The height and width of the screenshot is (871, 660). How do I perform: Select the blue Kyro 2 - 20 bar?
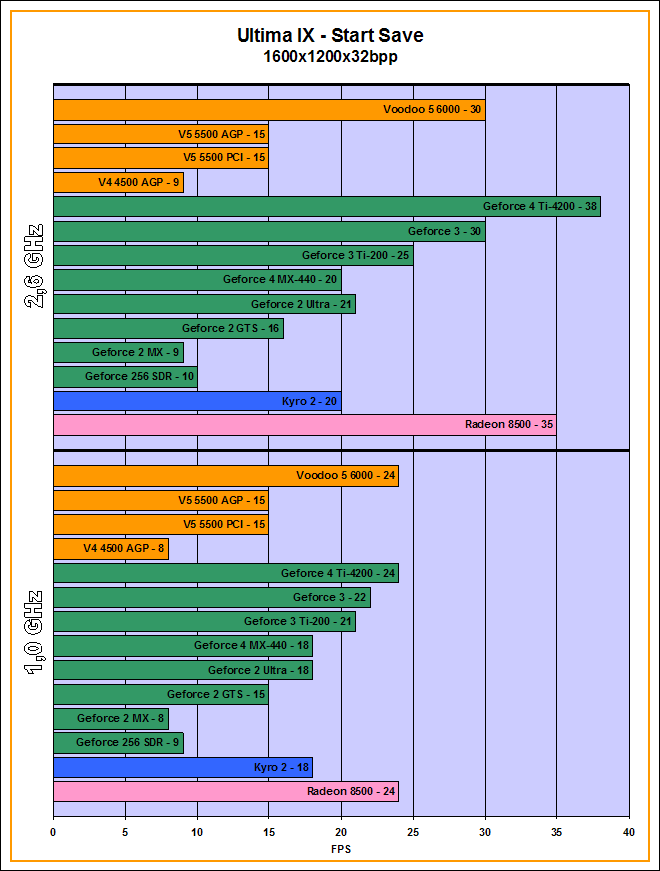[x=196, y=401]
